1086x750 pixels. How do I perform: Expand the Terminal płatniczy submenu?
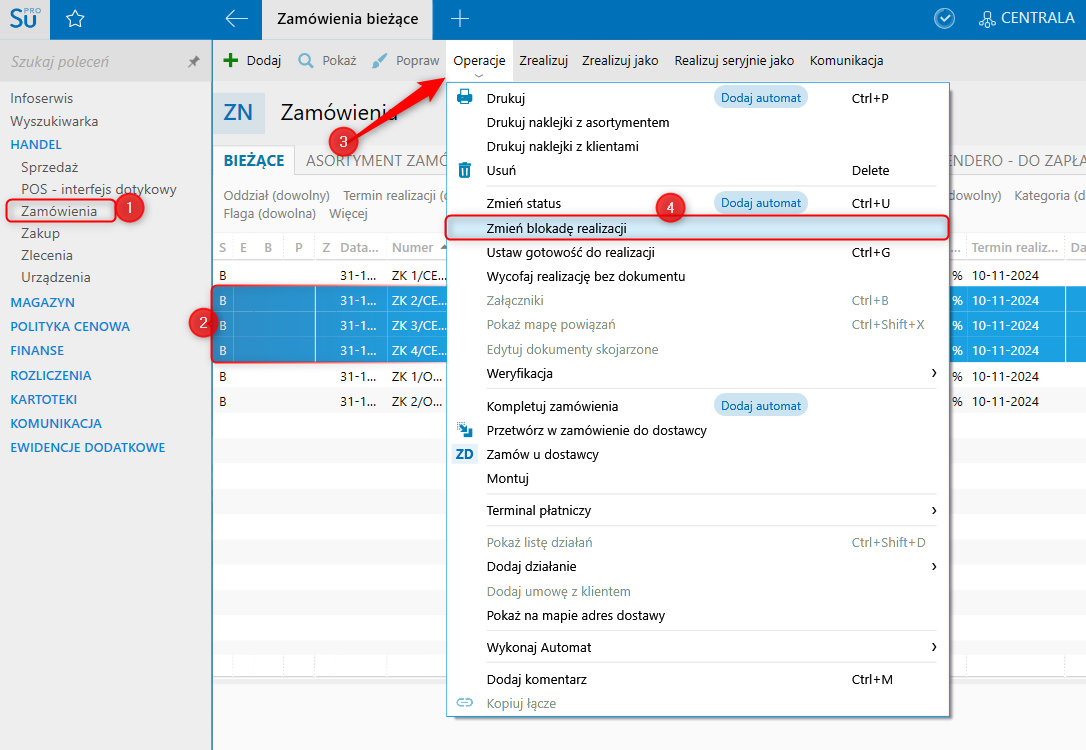pos(933,510)
